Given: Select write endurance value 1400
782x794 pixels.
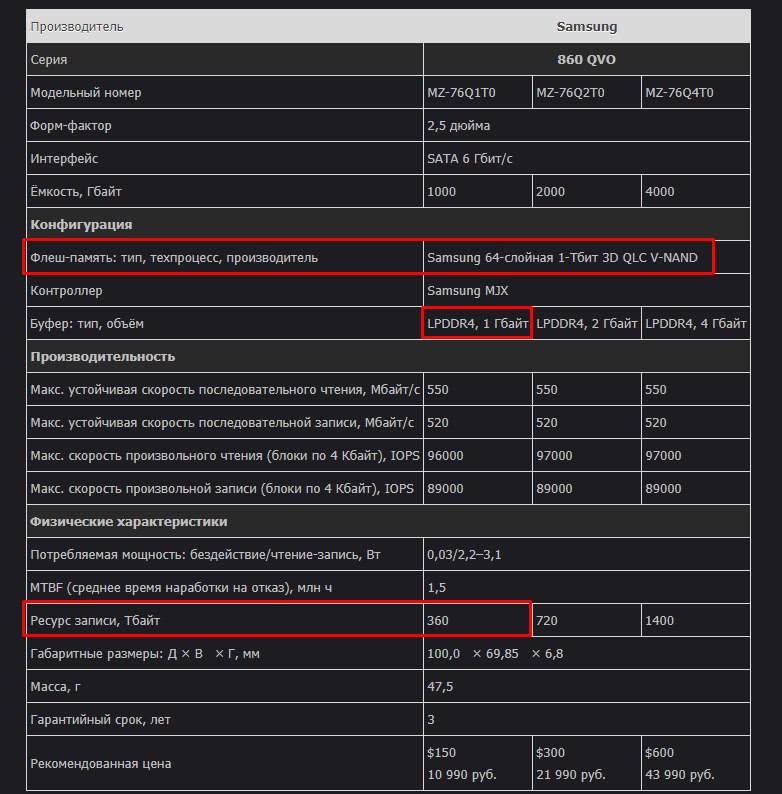Looking at the screenshot, I should pos(659,621).
